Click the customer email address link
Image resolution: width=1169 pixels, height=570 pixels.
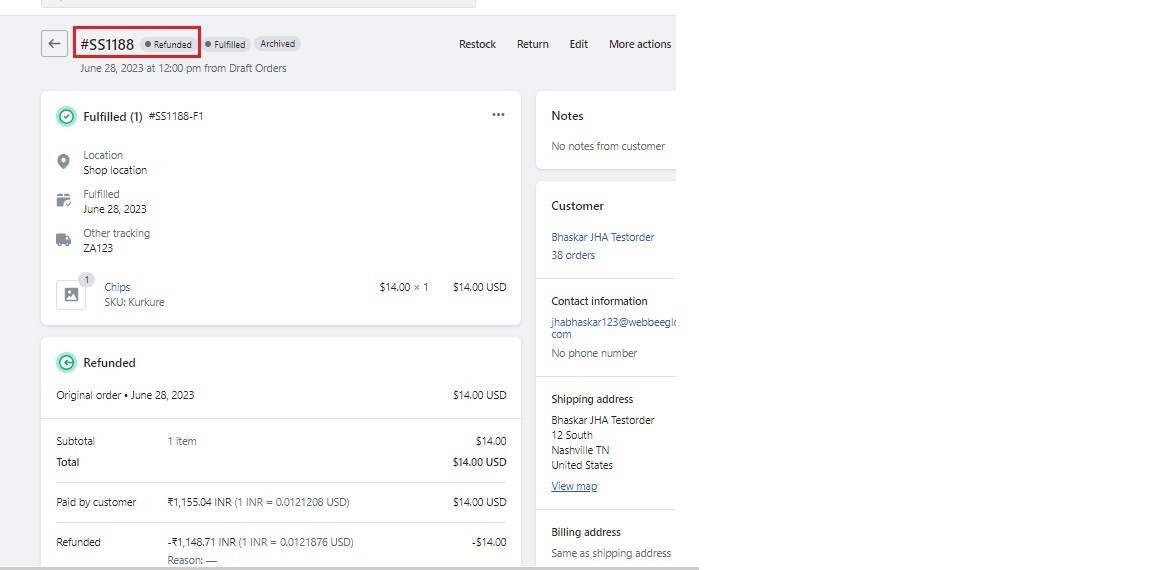click(x=614, y=328)
